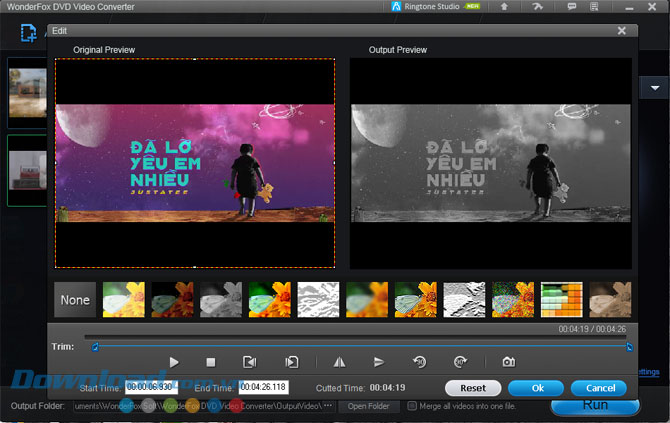This screenshot has width=670, height=423.
Task: Click the crop handle at bottom edge center
Action: (x=195, y=267)
